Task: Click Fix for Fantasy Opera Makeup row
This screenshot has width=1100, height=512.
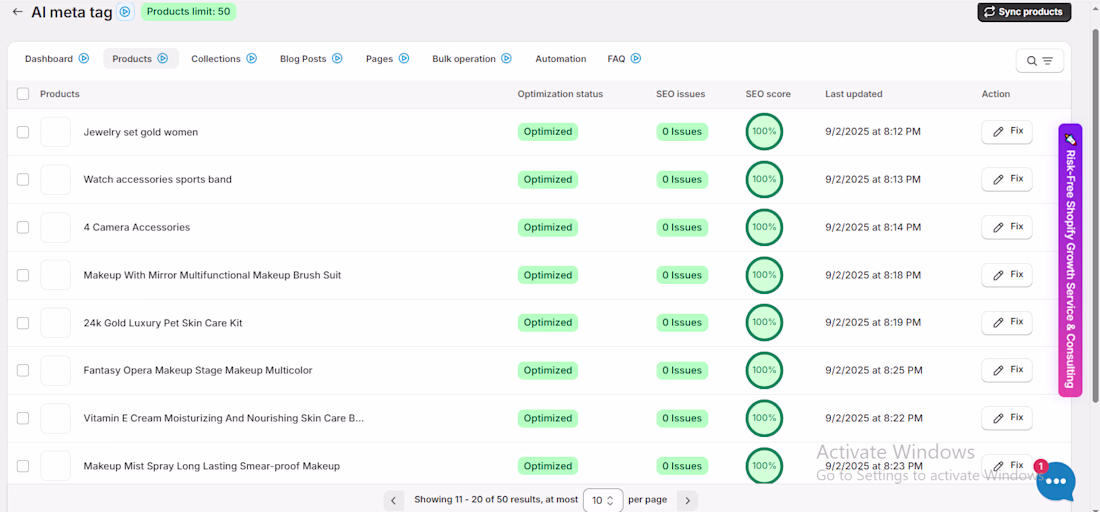Action: coord(1007,370)
